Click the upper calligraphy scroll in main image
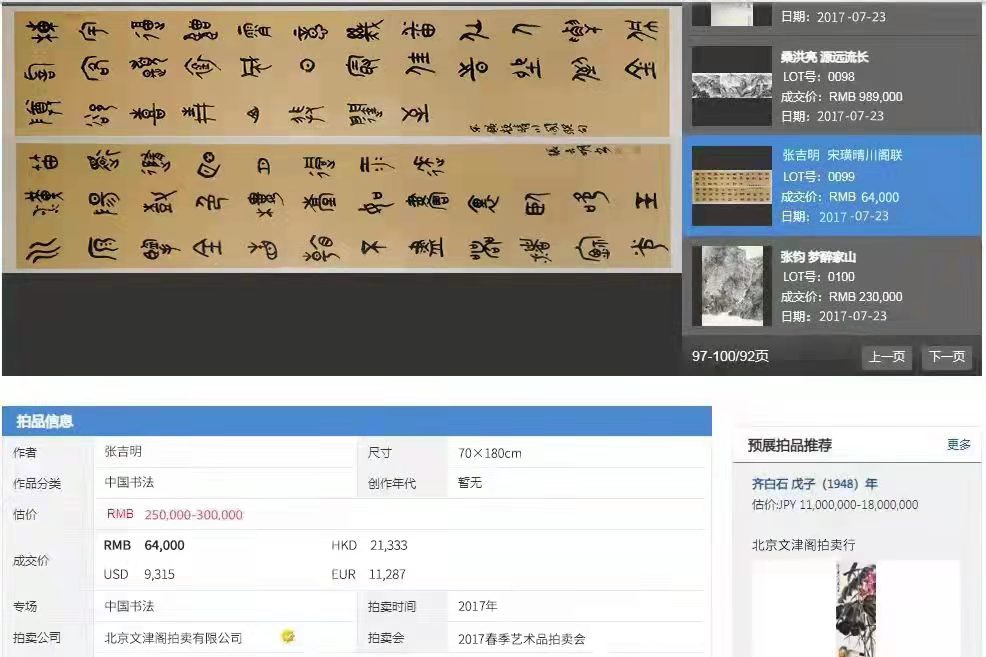This screenshot has width=986, height=657. (340, 72)
